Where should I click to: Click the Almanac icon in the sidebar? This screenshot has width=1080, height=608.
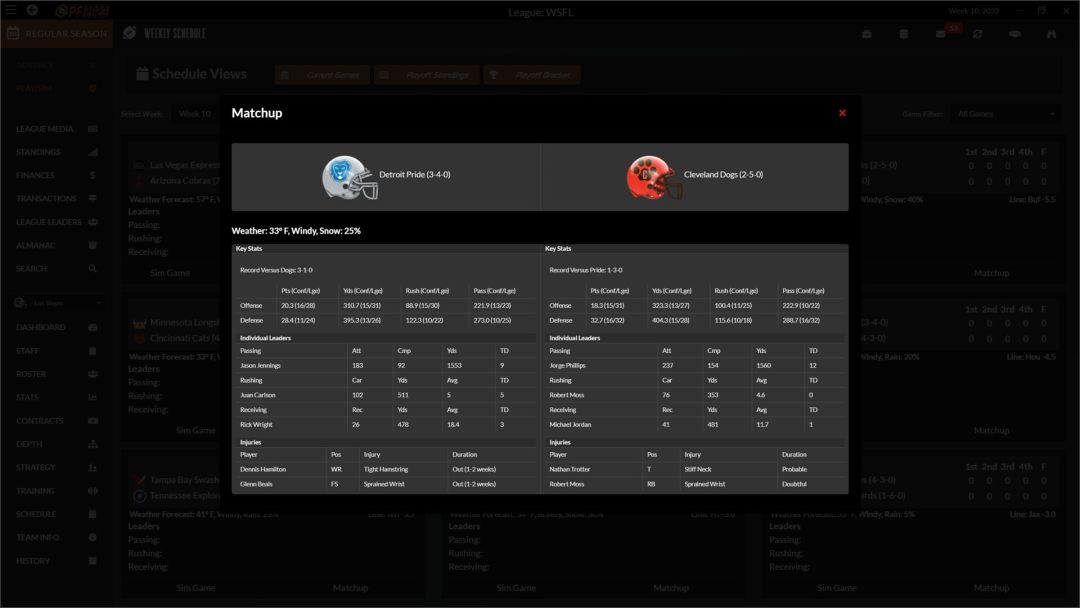(x=93, y=245)
